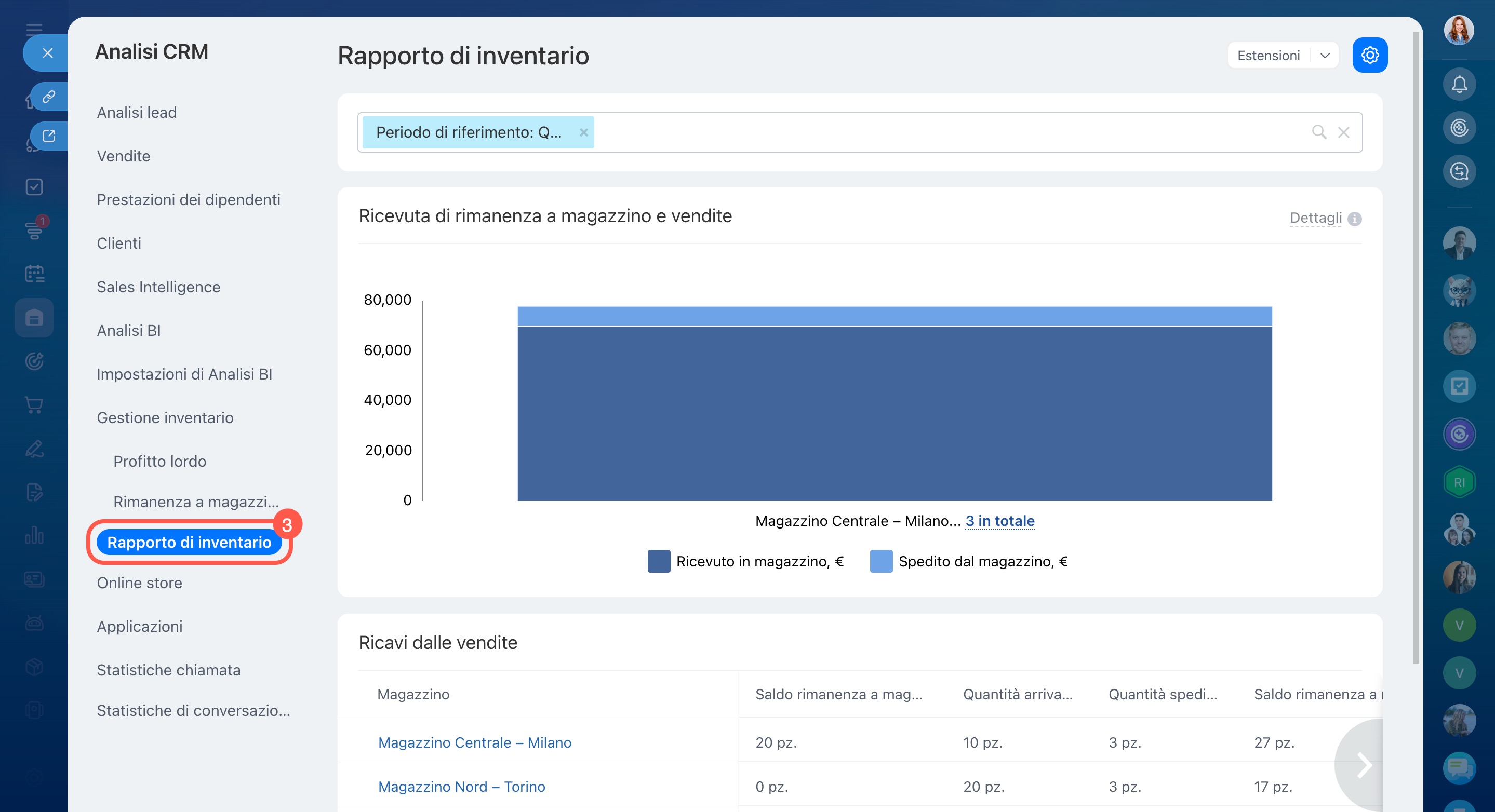Open the settings gear button
Image resolution: width=1495 pixels, height=812 pixels.
1369,55
